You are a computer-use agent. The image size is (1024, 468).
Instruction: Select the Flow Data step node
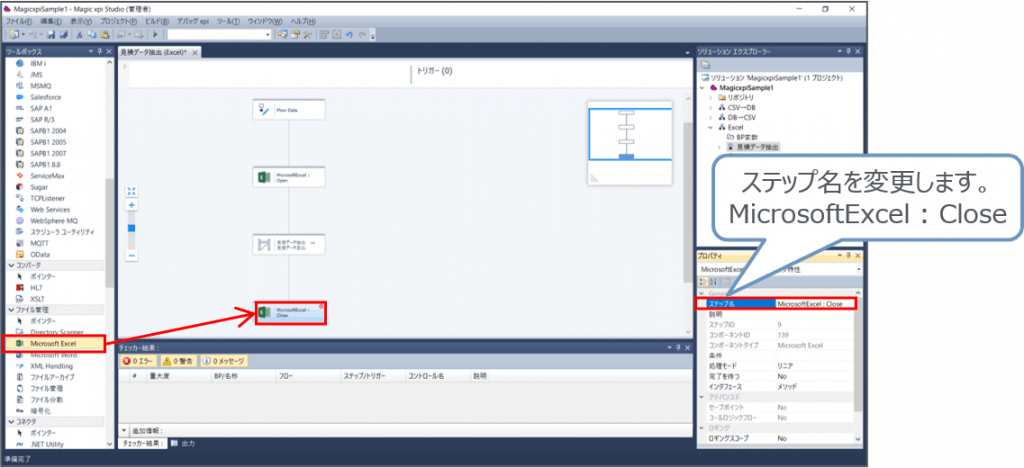pyautogui.click(x=289, y=110)
